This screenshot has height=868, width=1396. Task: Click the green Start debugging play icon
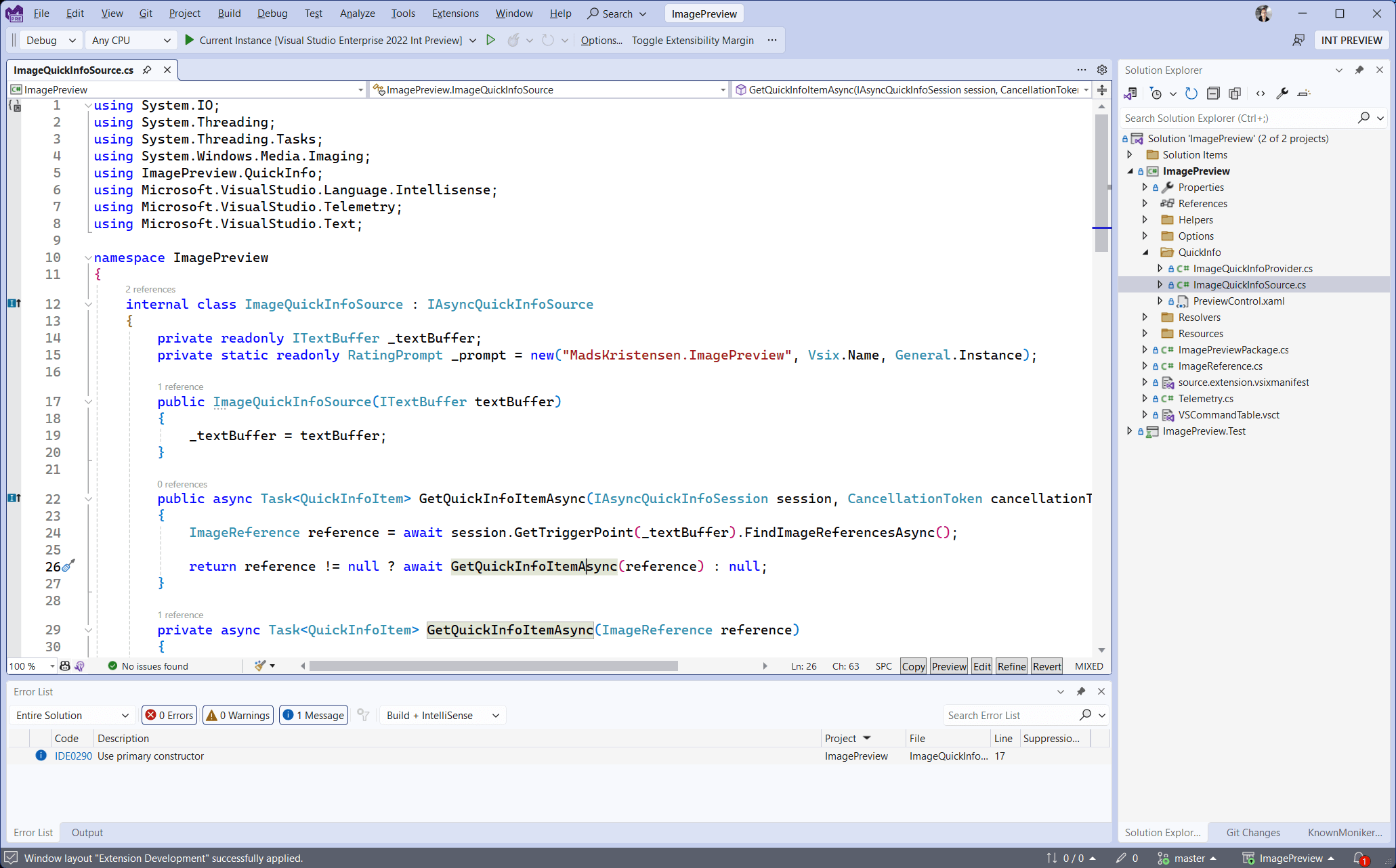click(x=190, y=40)
